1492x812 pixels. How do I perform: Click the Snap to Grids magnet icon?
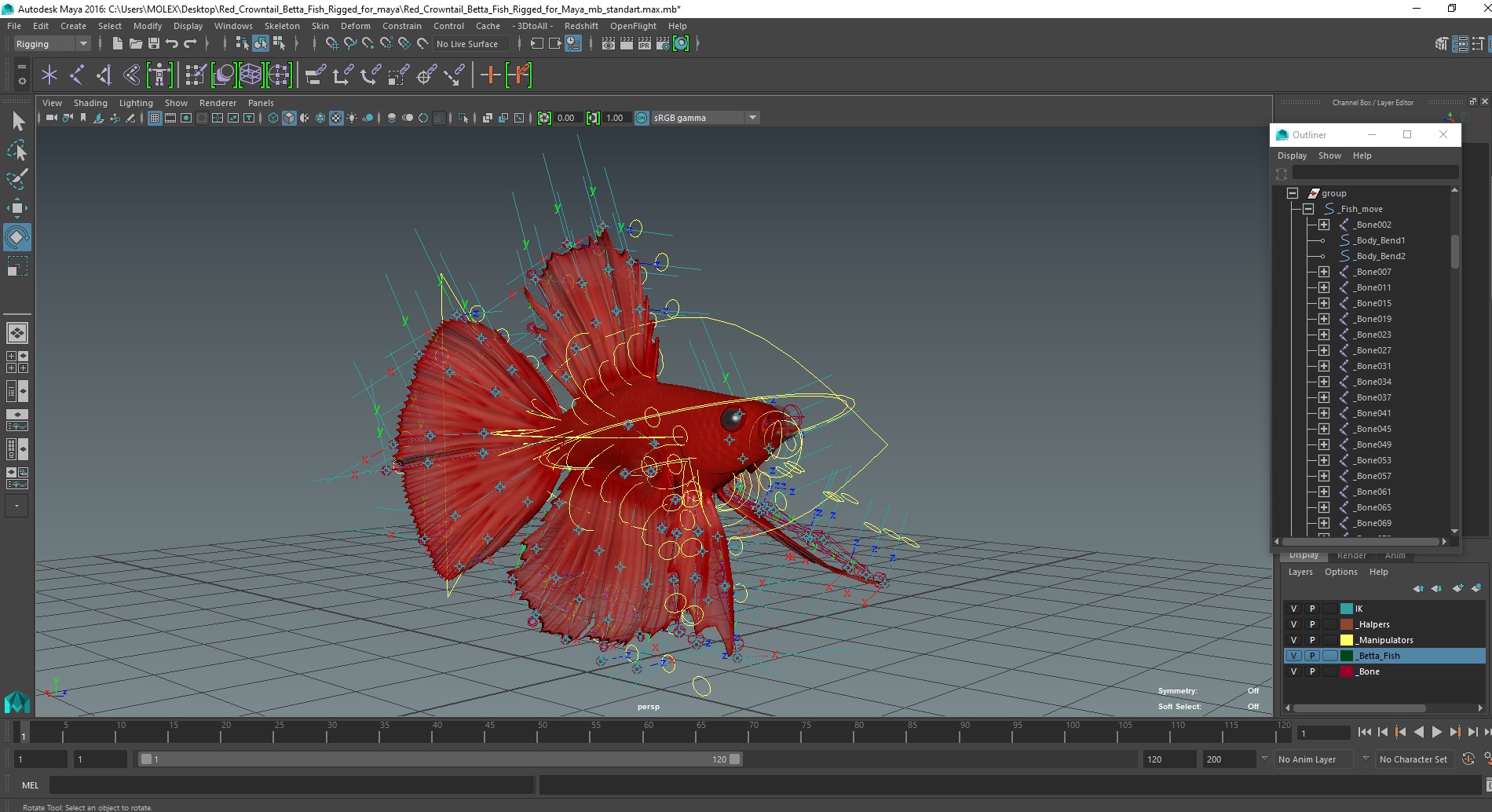click(332, 44)
